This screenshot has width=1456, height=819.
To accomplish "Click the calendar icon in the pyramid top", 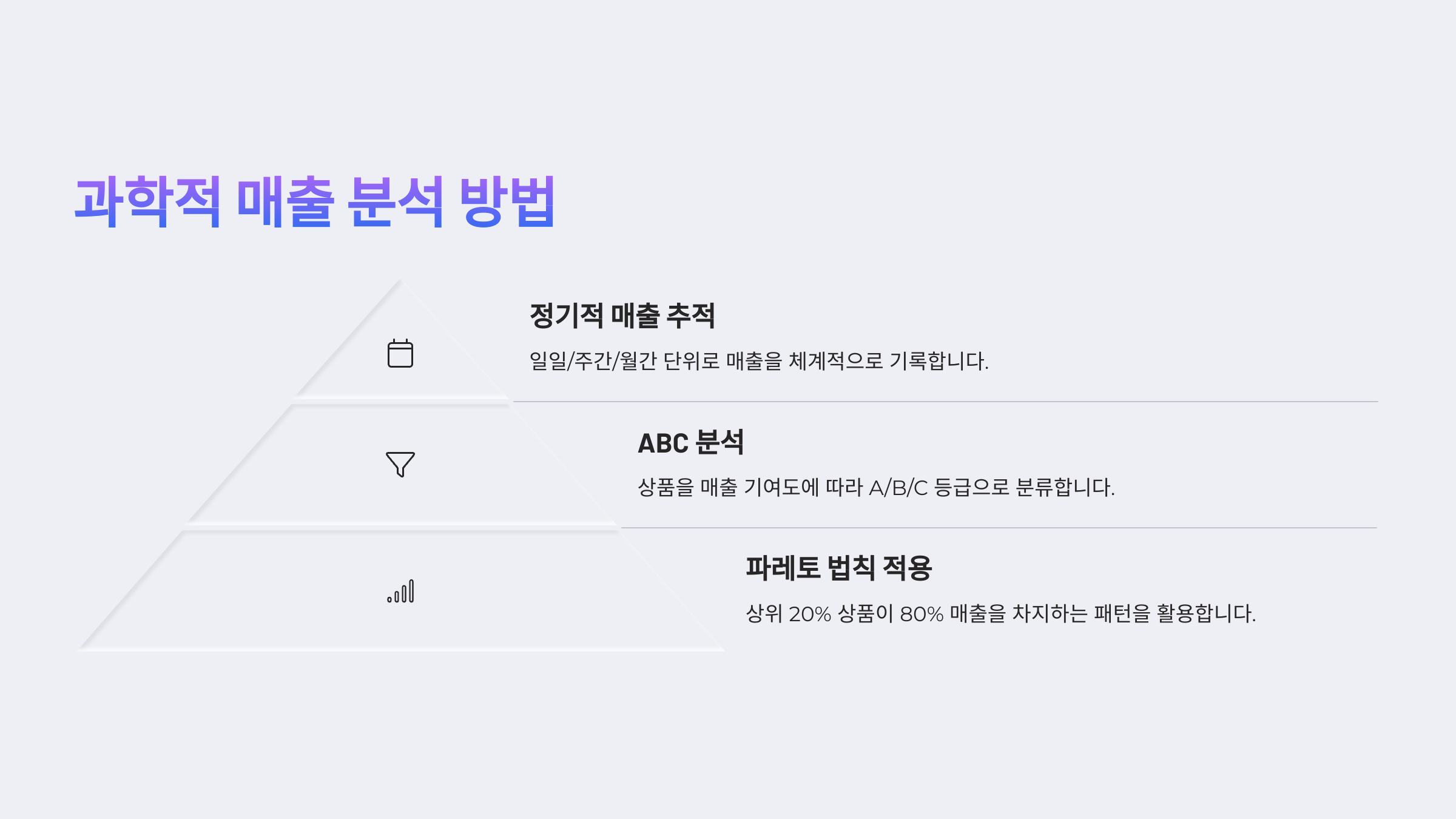I will tap(400, 353).
